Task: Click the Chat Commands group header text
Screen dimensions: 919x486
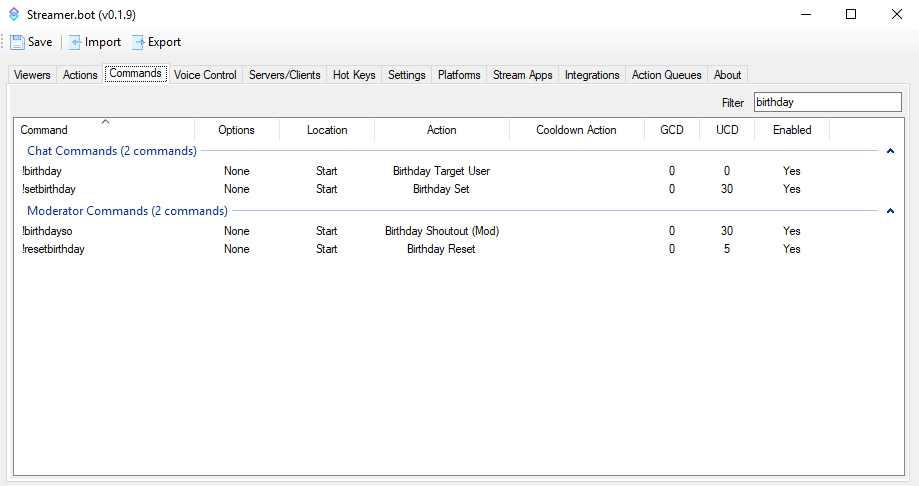Action: click(x=112, y=151)
